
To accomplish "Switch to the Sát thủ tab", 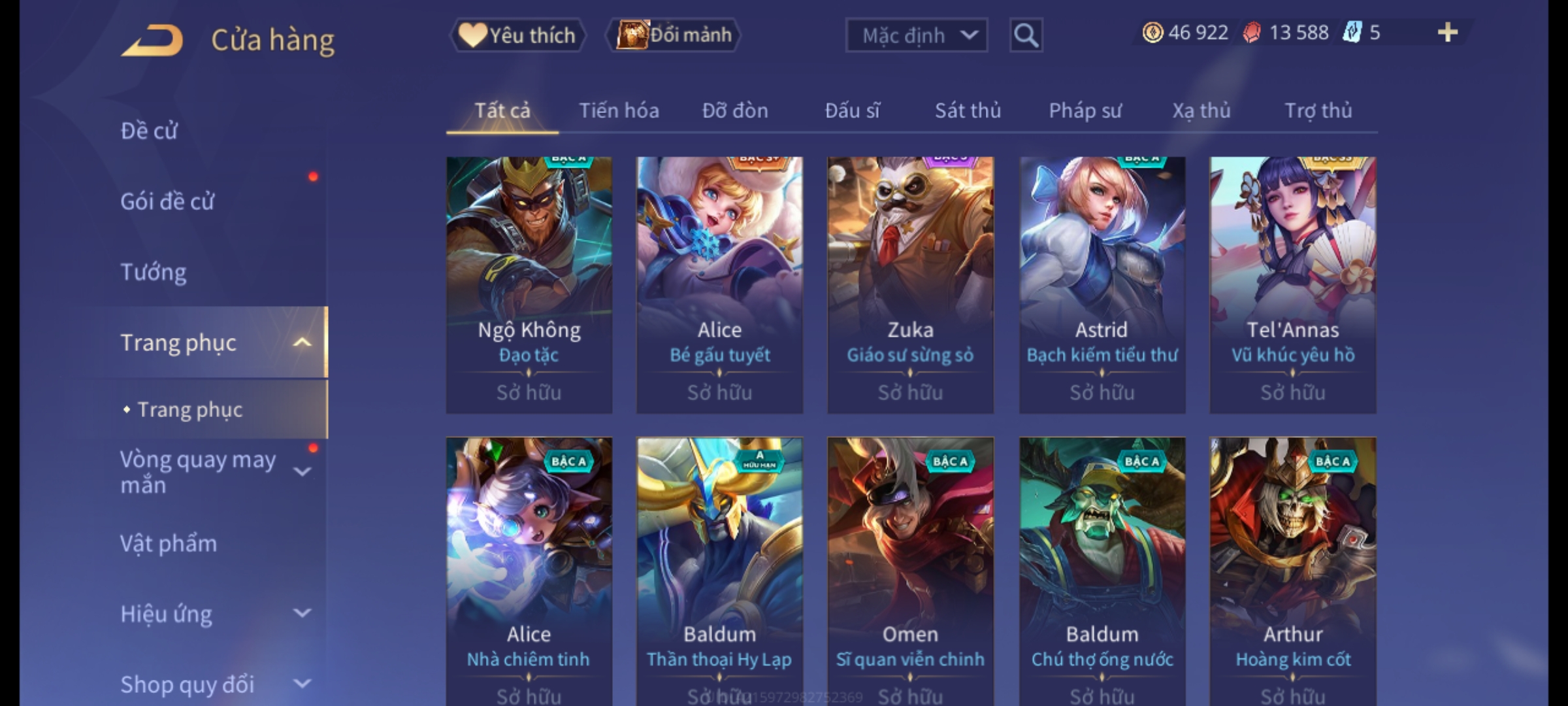I will tap(968, 110).
